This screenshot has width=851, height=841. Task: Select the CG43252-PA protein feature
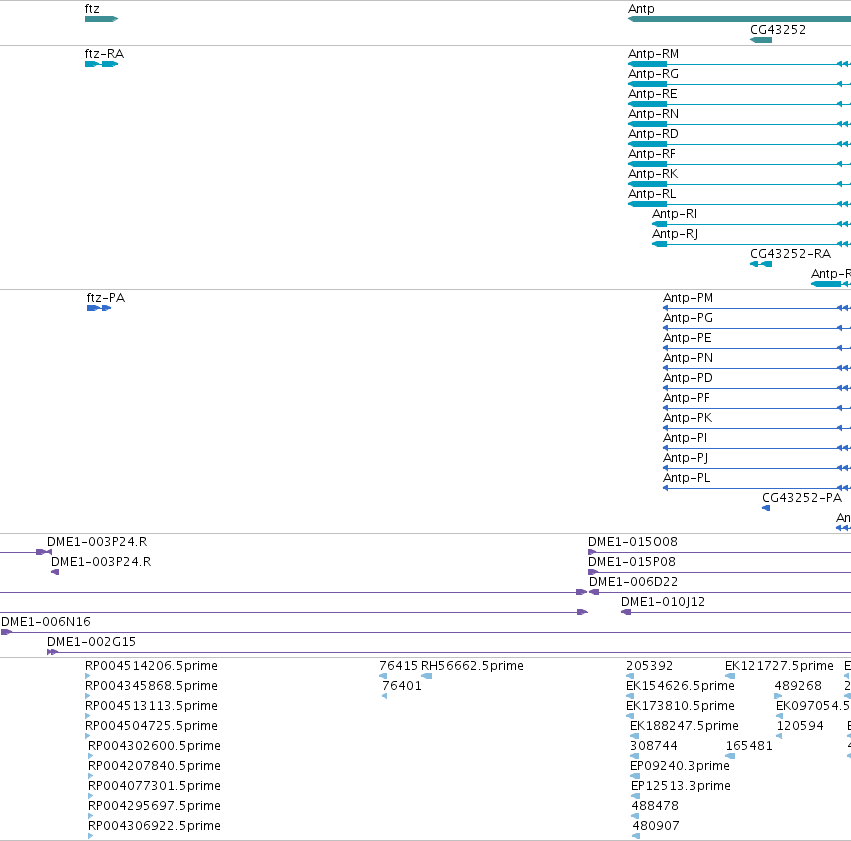click(766, 508)
